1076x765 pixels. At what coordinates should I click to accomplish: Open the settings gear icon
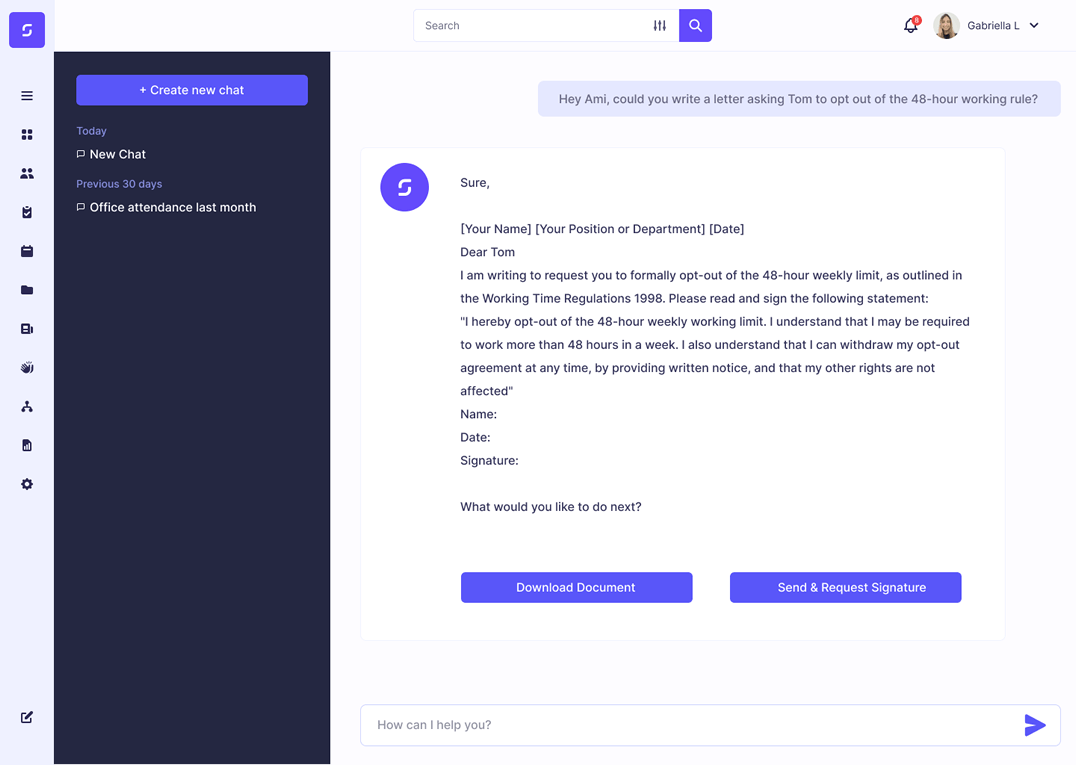tap(27, 484)
